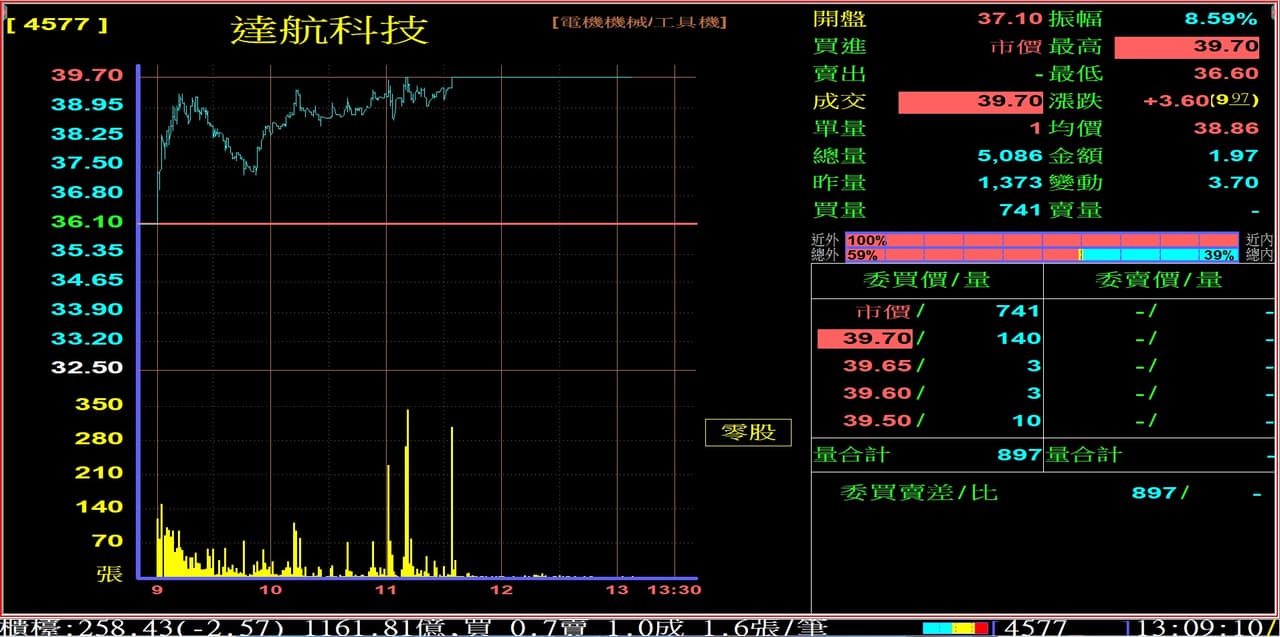Click the 12 o'clock time axis marker
Image resolution: width=1280 pixels, height=637 pixels.
tap(501, 590)
